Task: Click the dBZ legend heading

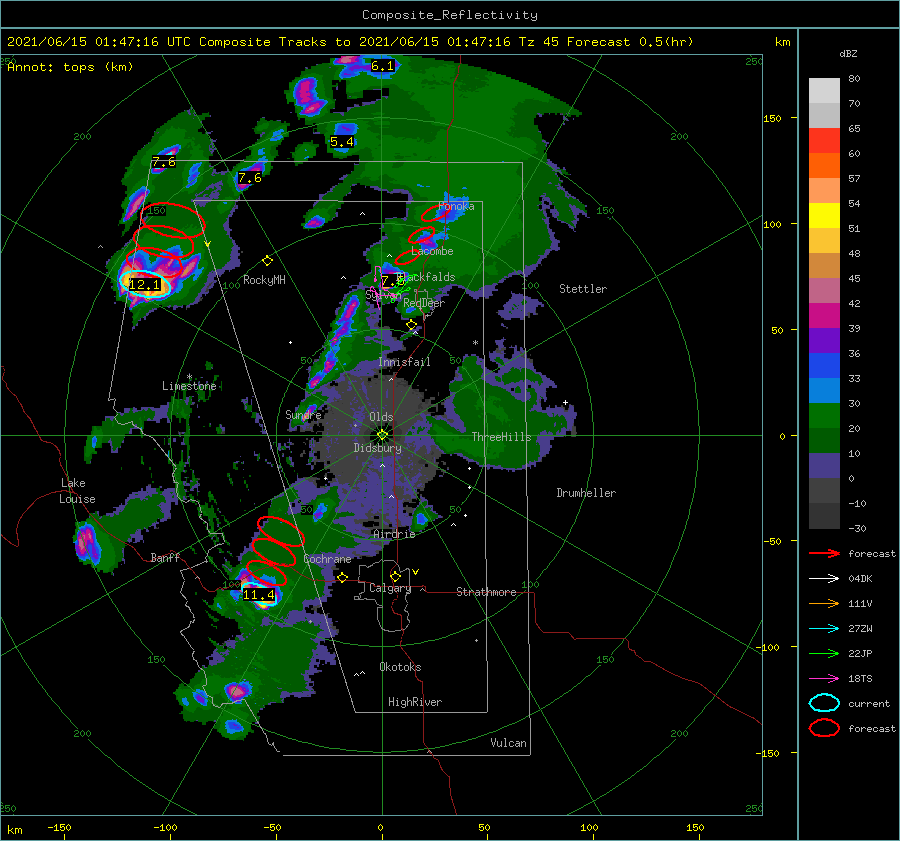Action: click(848, 54)
